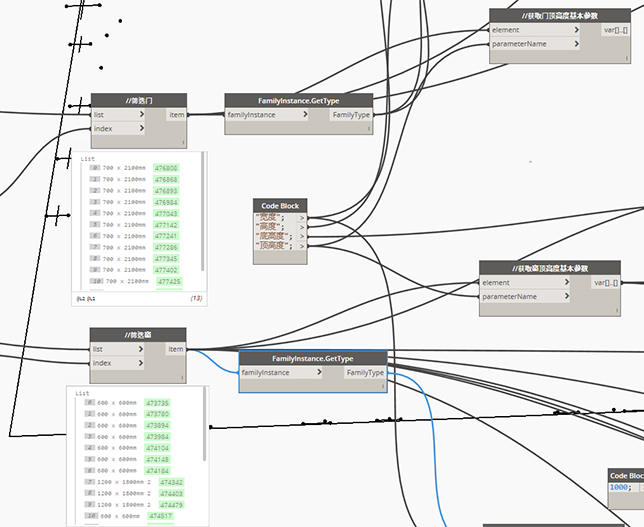Click the 1000 value in the bottom-right Code Block
The width and height of the screenshot is (644, 527).
(x=619, y=487)
